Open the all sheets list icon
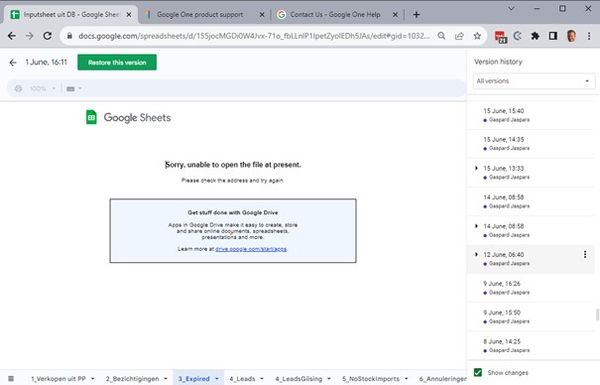Screen dimensions: 600x385 [11, 378]
